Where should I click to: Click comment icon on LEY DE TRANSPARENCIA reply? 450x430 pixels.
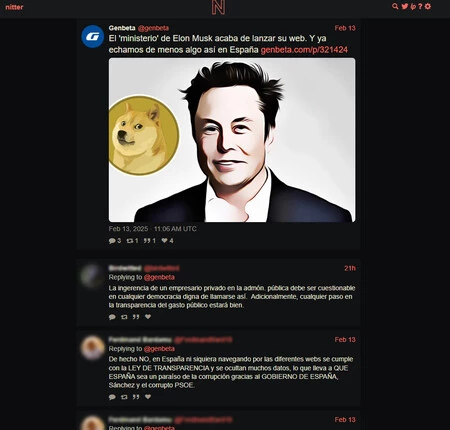point(112,397)
